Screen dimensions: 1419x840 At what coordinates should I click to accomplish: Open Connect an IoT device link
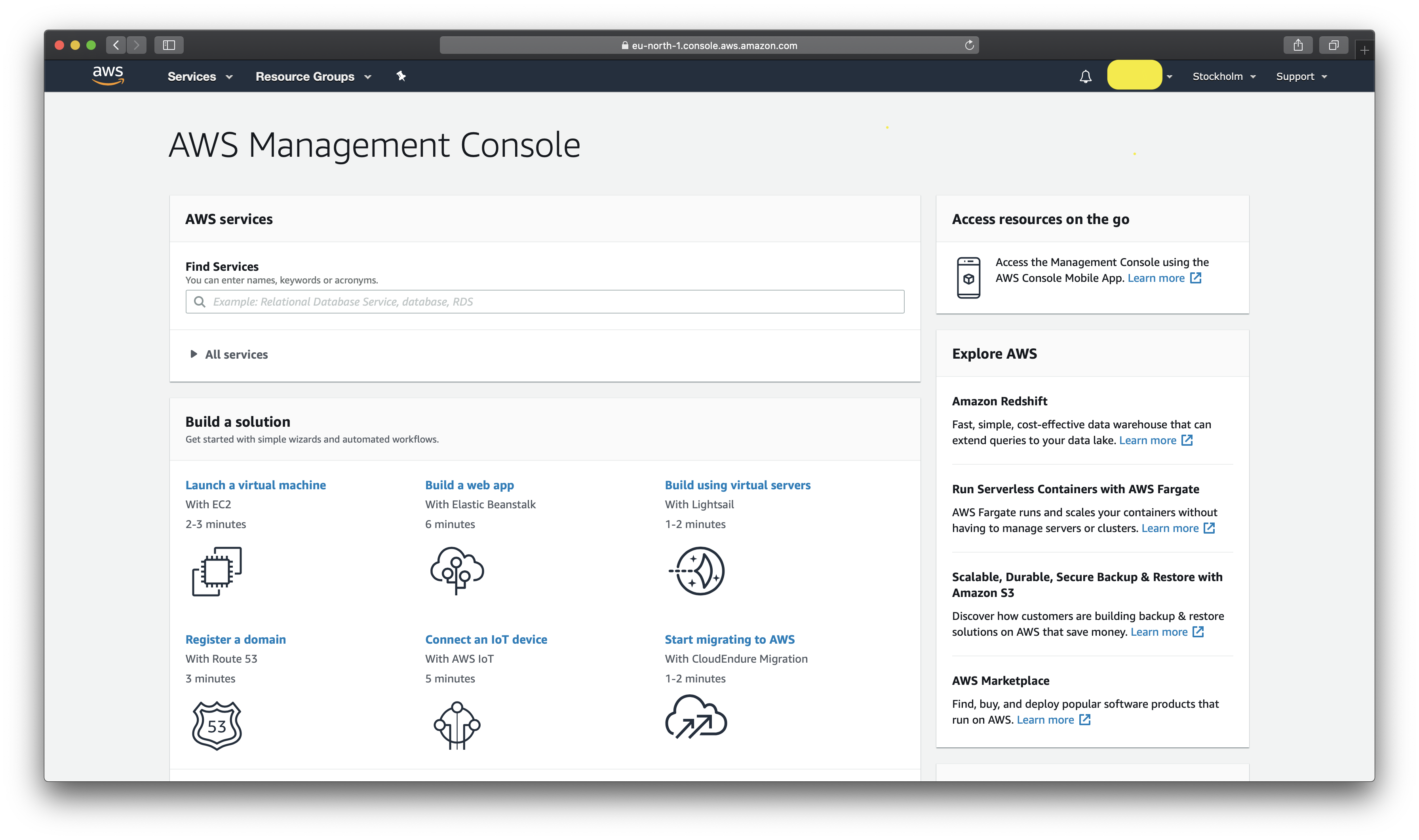[486, 639]
